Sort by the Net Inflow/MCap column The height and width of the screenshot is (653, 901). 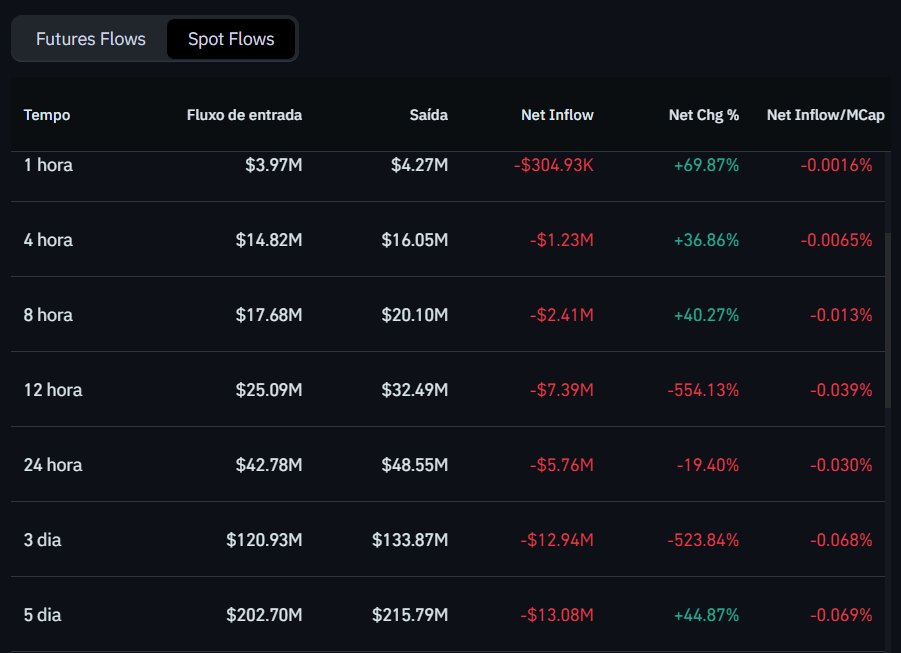(x=825, y=115)
